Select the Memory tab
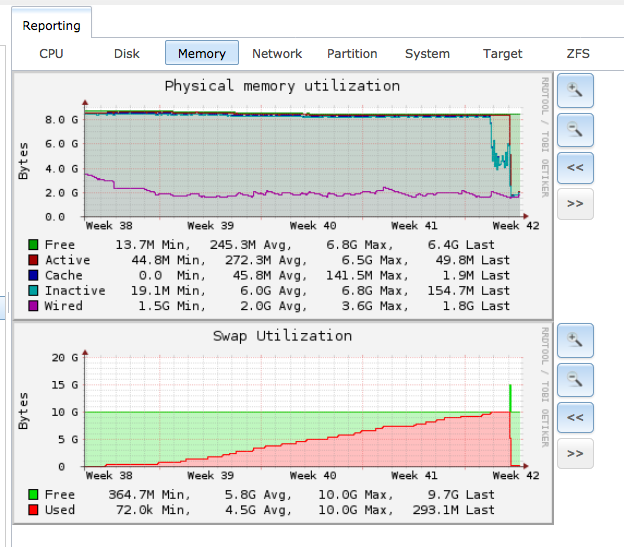 tap(202, 54)
